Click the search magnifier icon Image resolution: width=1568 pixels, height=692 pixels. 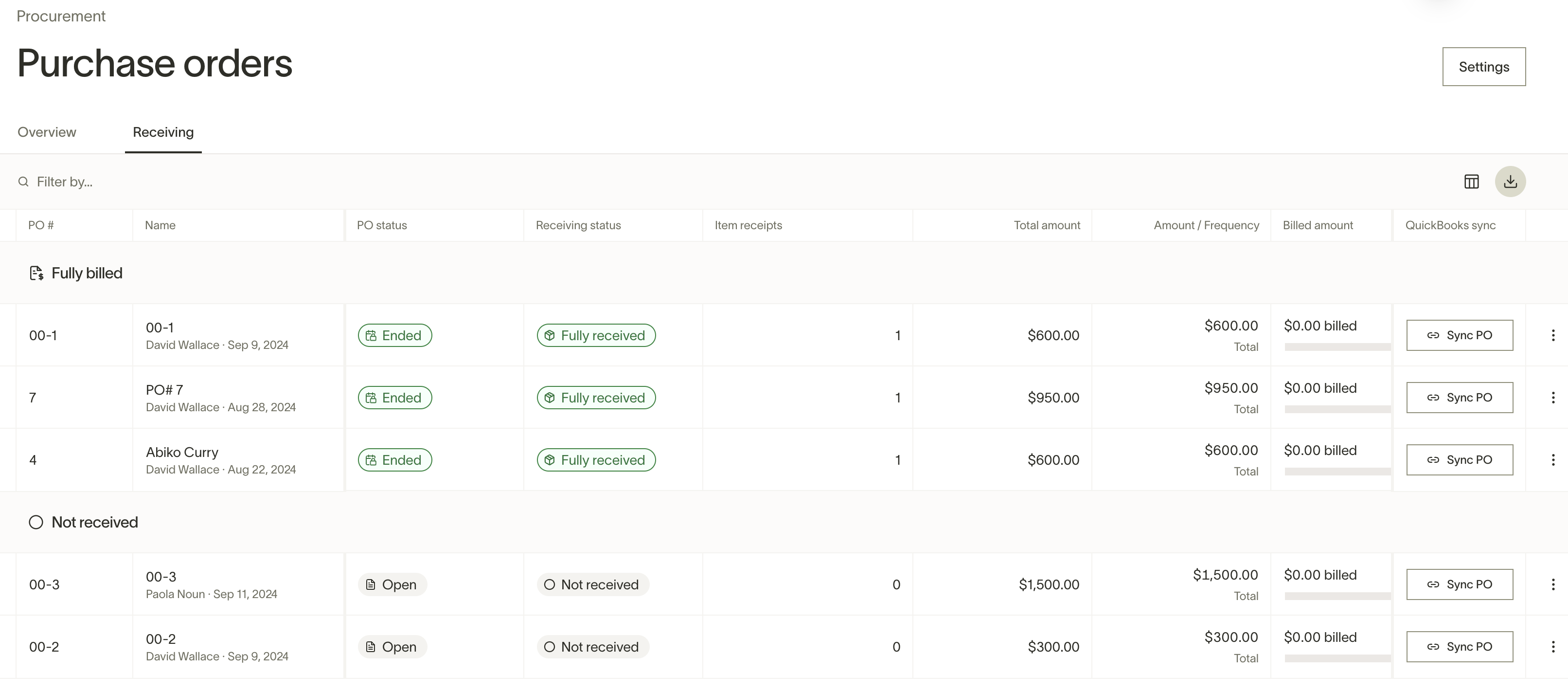tap(23, 182)
